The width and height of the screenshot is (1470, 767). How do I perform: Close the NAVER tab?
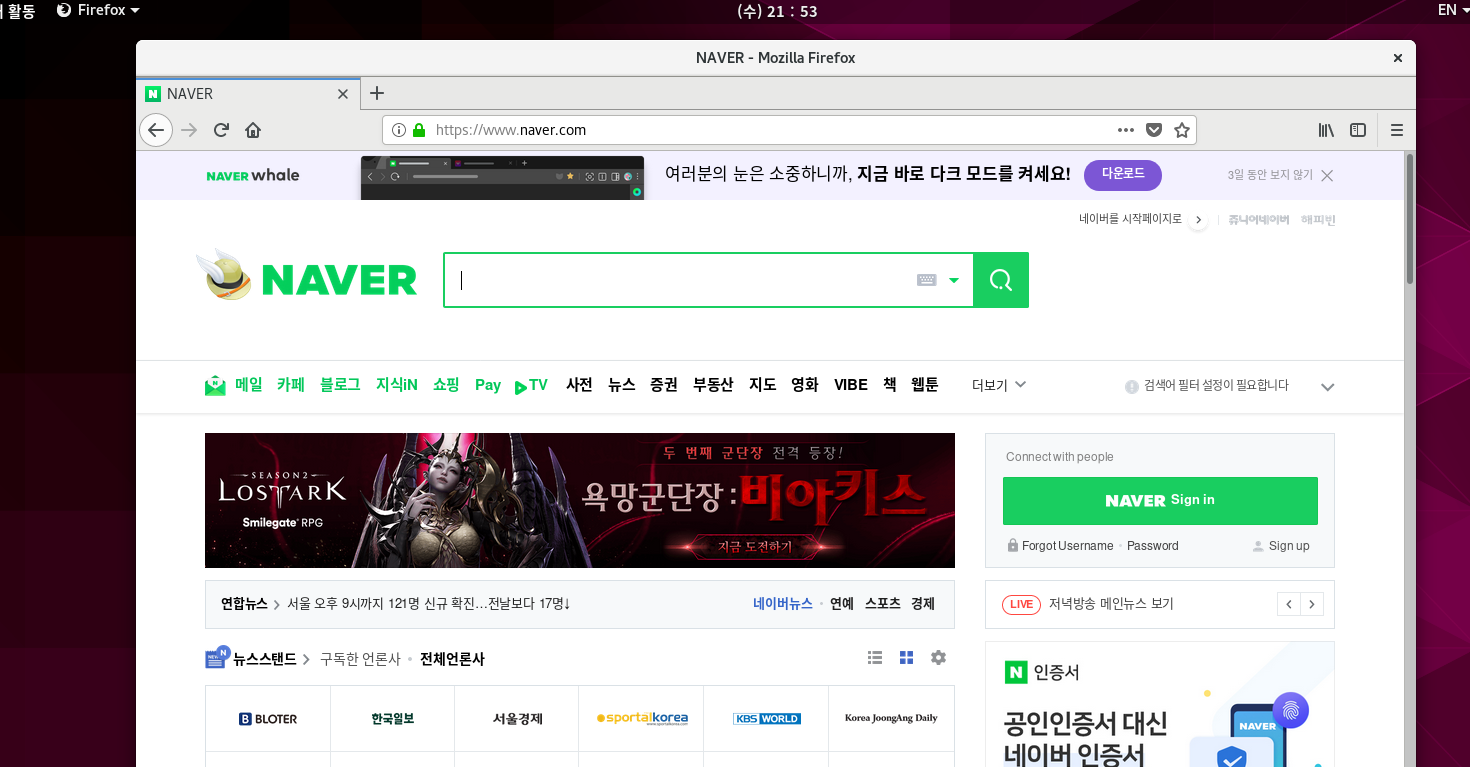[x=343, y=94]
